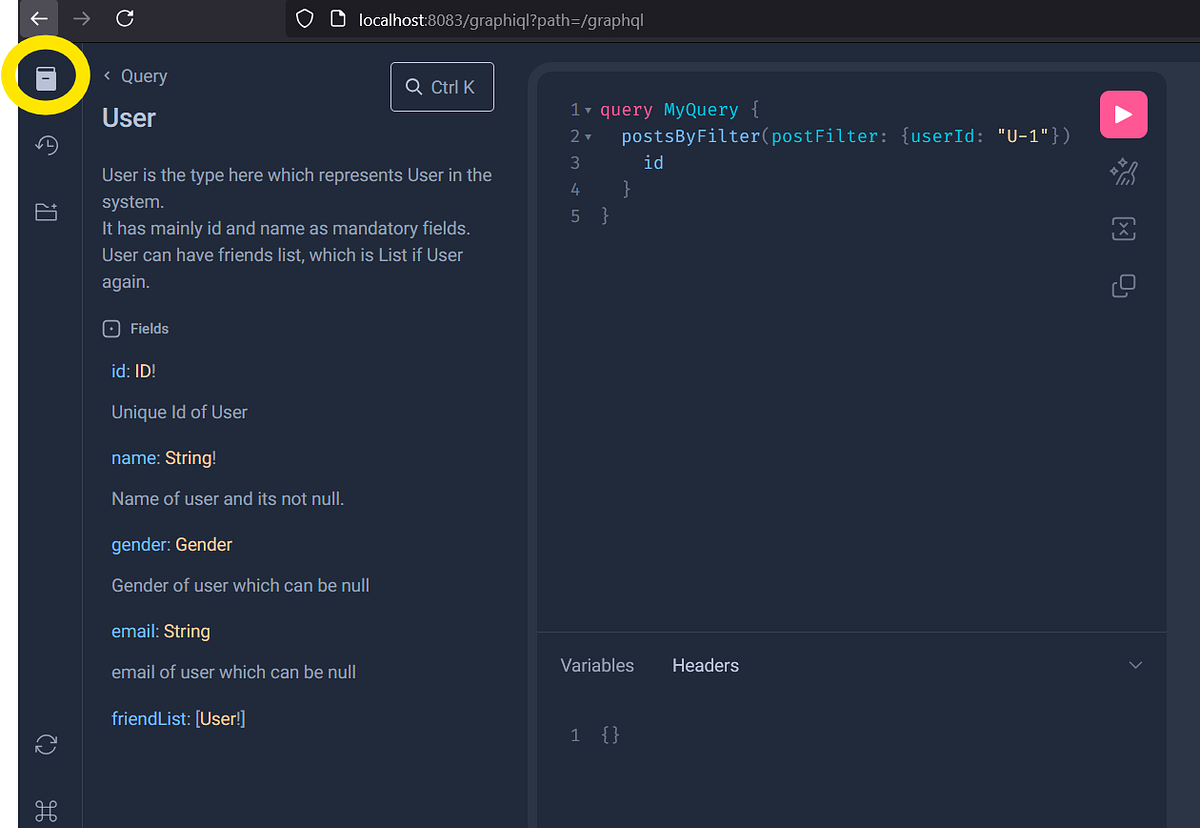
Task: Reload the page in the browser
Action: click(x=125, y=18)
